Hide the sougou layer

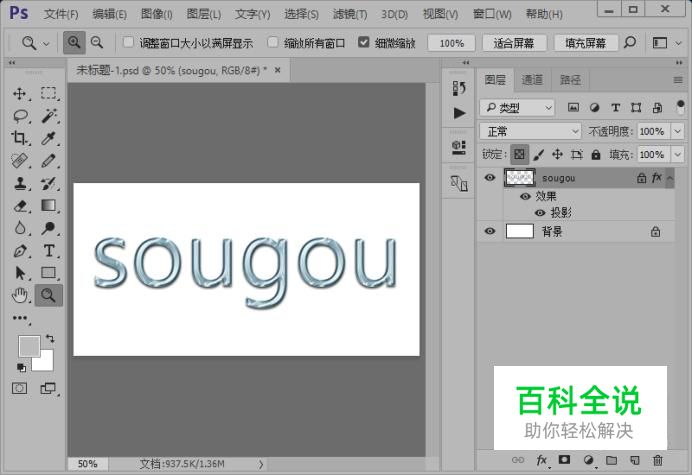coord(489,177)
